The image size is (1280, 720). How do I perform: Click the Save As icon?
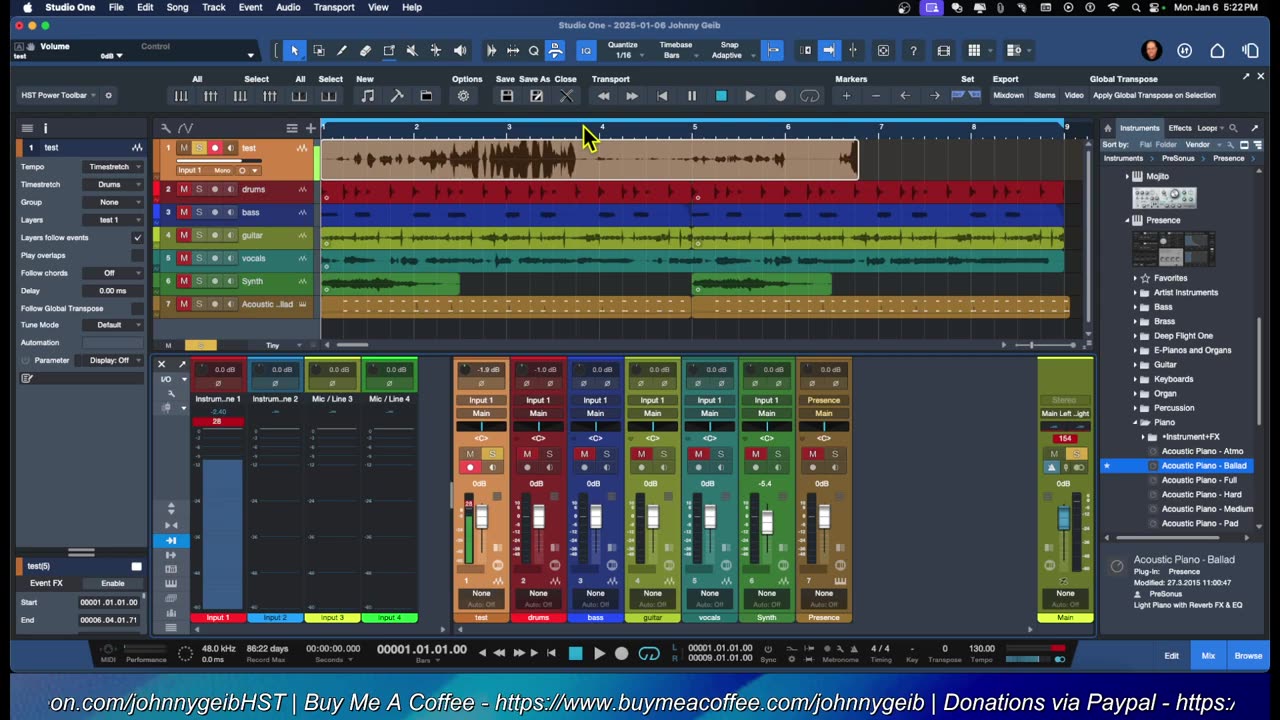coord(536,96)
